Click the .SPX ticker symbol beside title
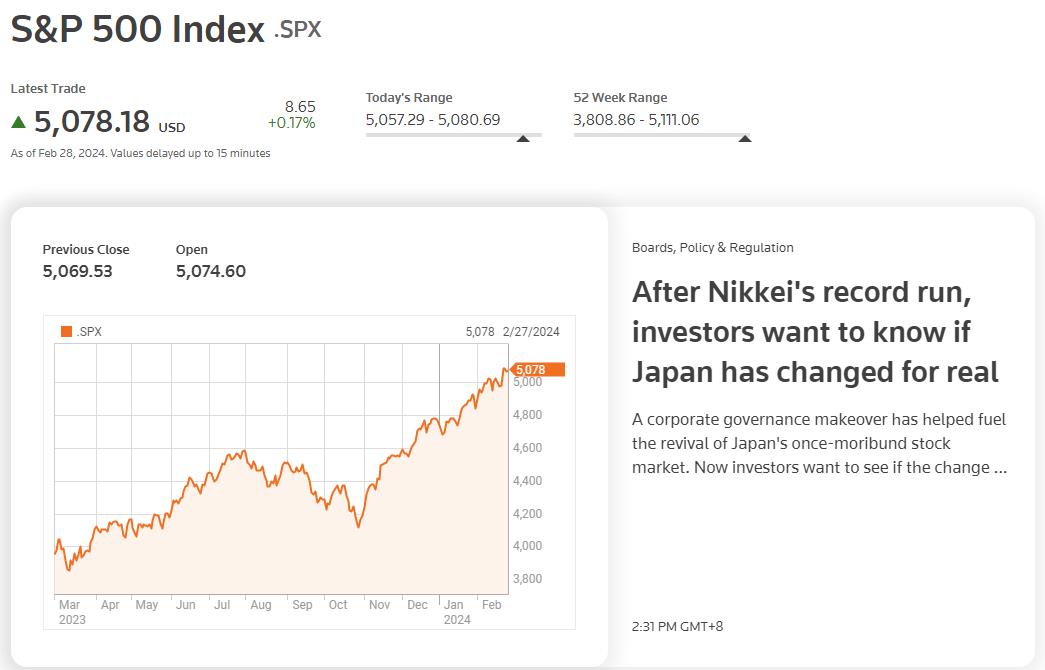 (298, 30)
